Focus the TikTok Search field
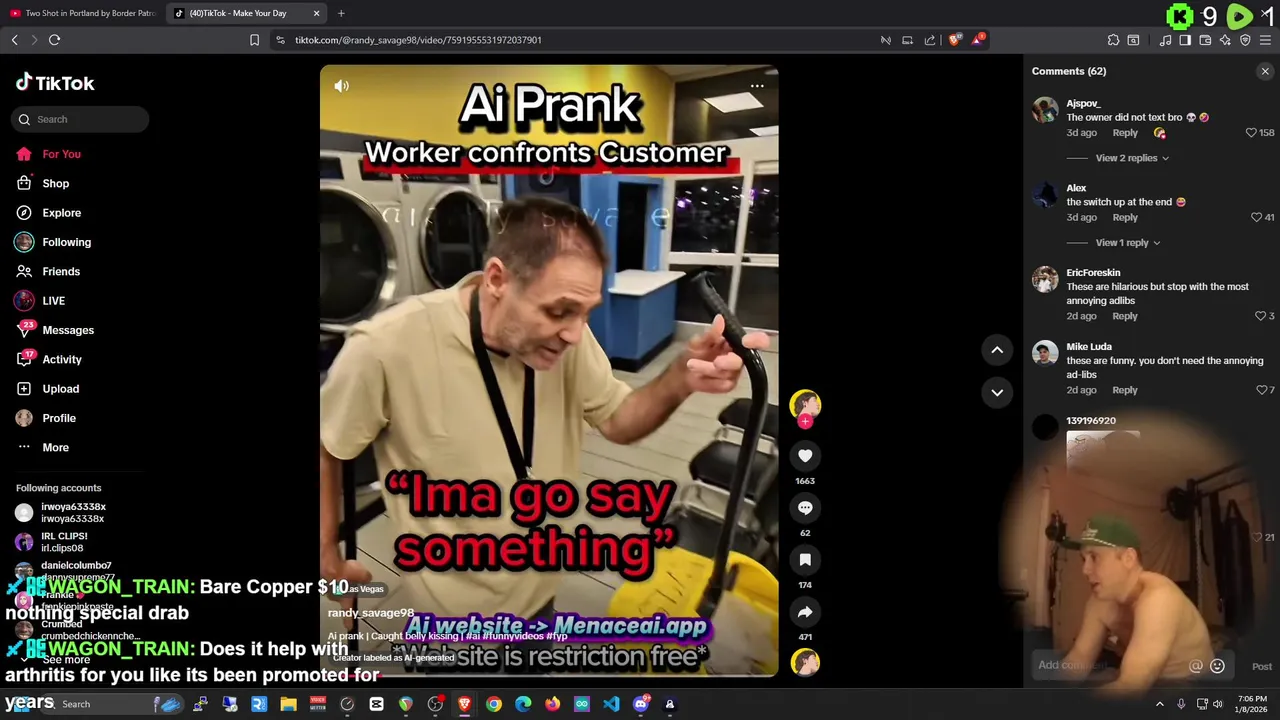 (80, 119)
